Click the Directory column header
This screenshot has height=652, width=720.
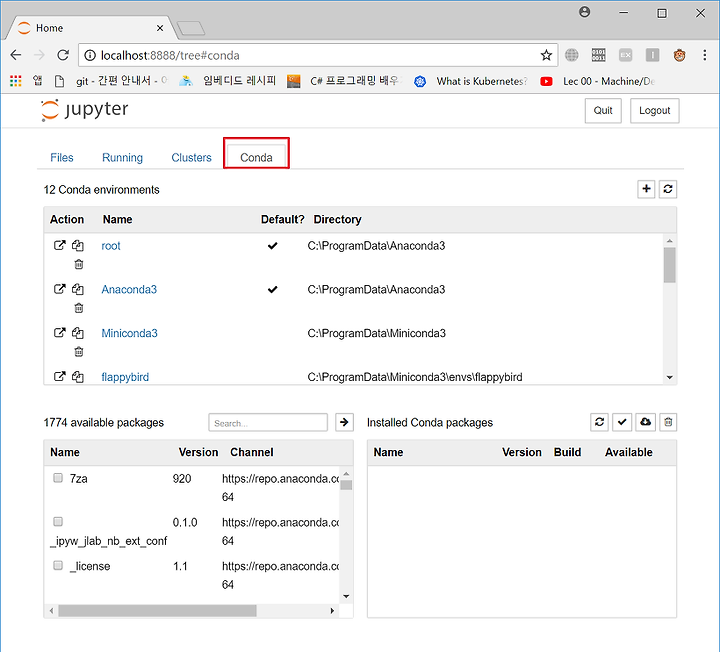(337, 219)
